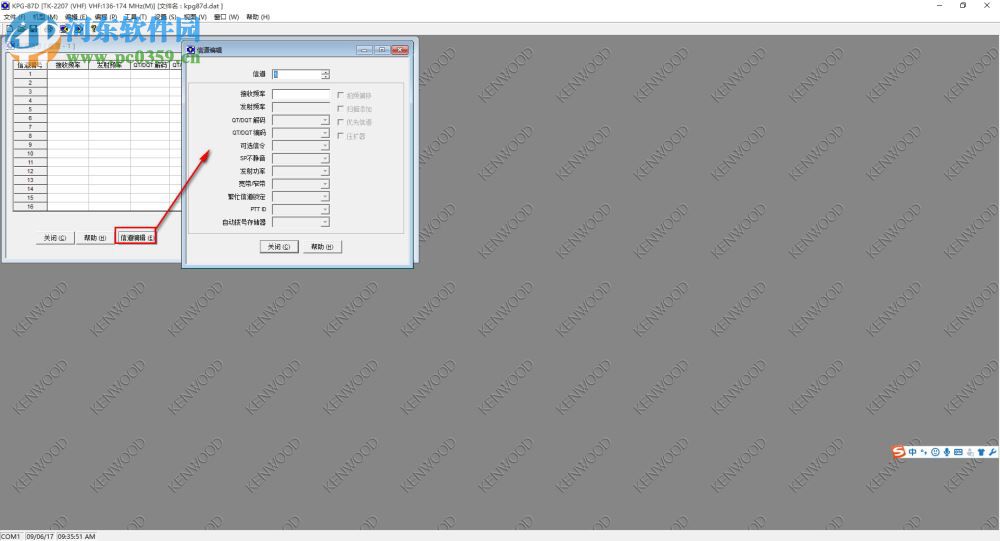The width and height of the screenshot is (1000, 541).
Task: Decrease 信道 number with spinner down arrow
Action: tap(325, 77)
